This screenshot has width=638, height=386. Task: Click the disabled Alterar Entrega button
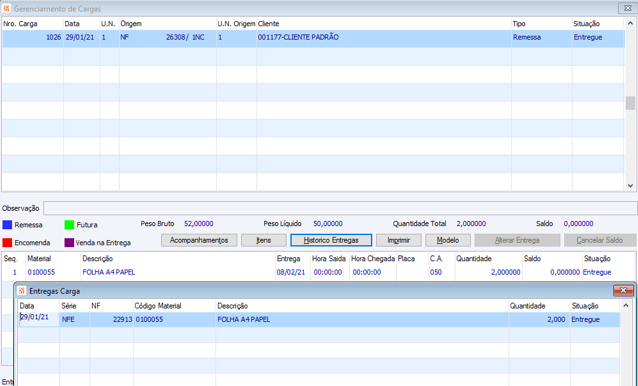pos(517,240)
